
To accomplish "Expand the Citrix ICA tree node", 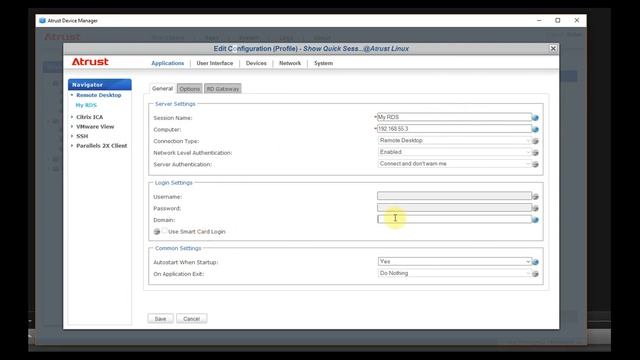I will (72, 117).
